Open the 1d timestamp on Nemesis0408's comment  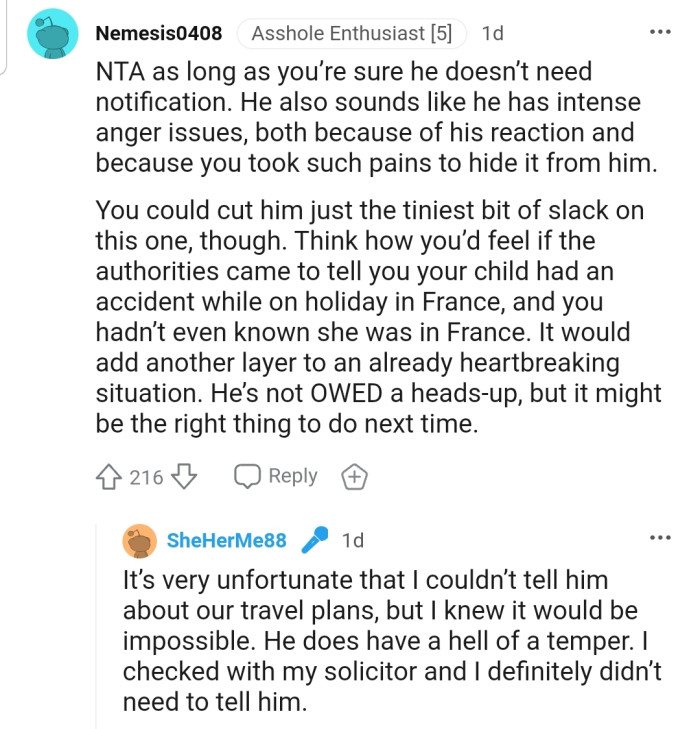[492, 34]
